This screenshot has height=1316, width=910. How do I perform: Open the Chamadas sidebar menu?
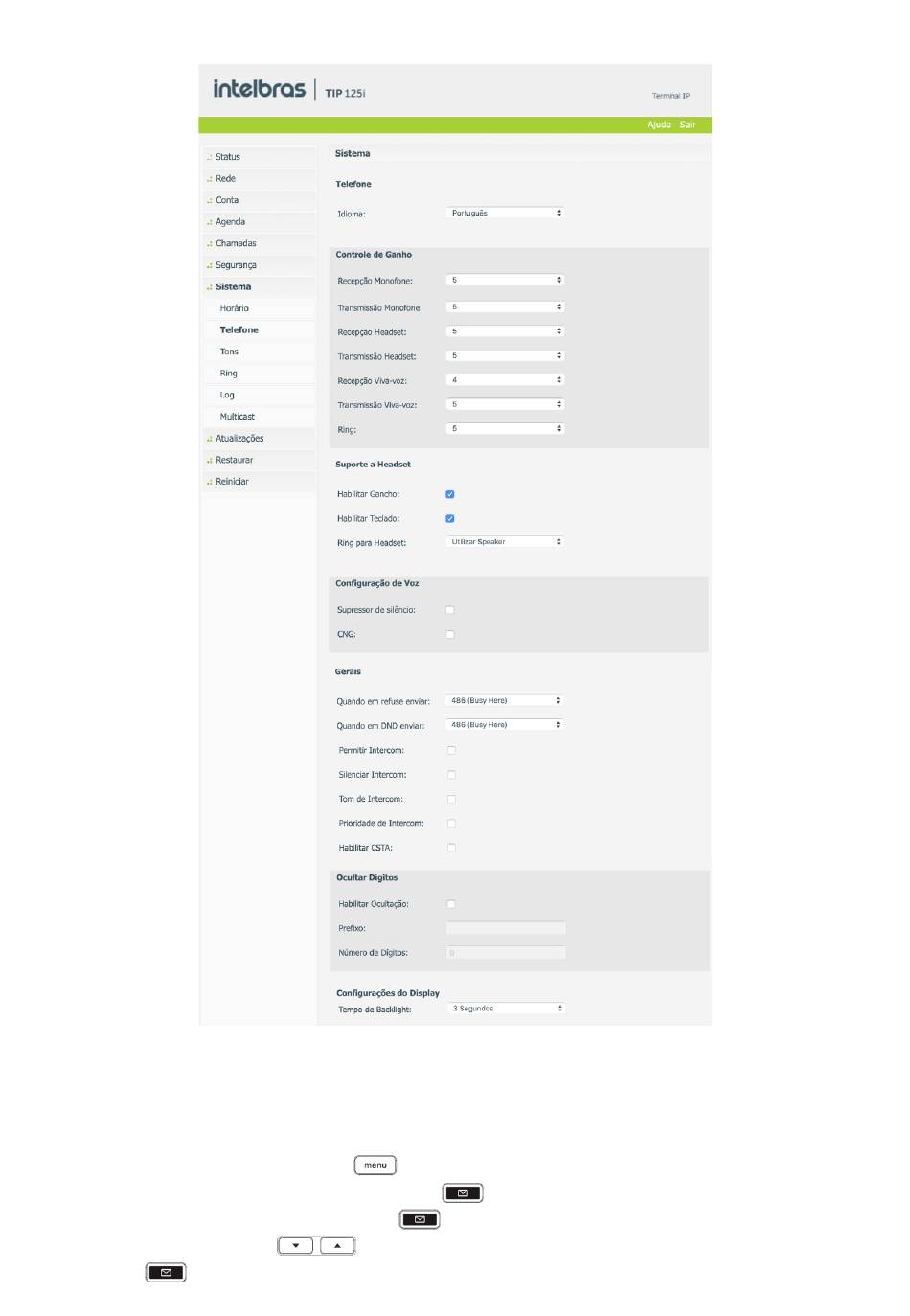click(x=236, y=243)
